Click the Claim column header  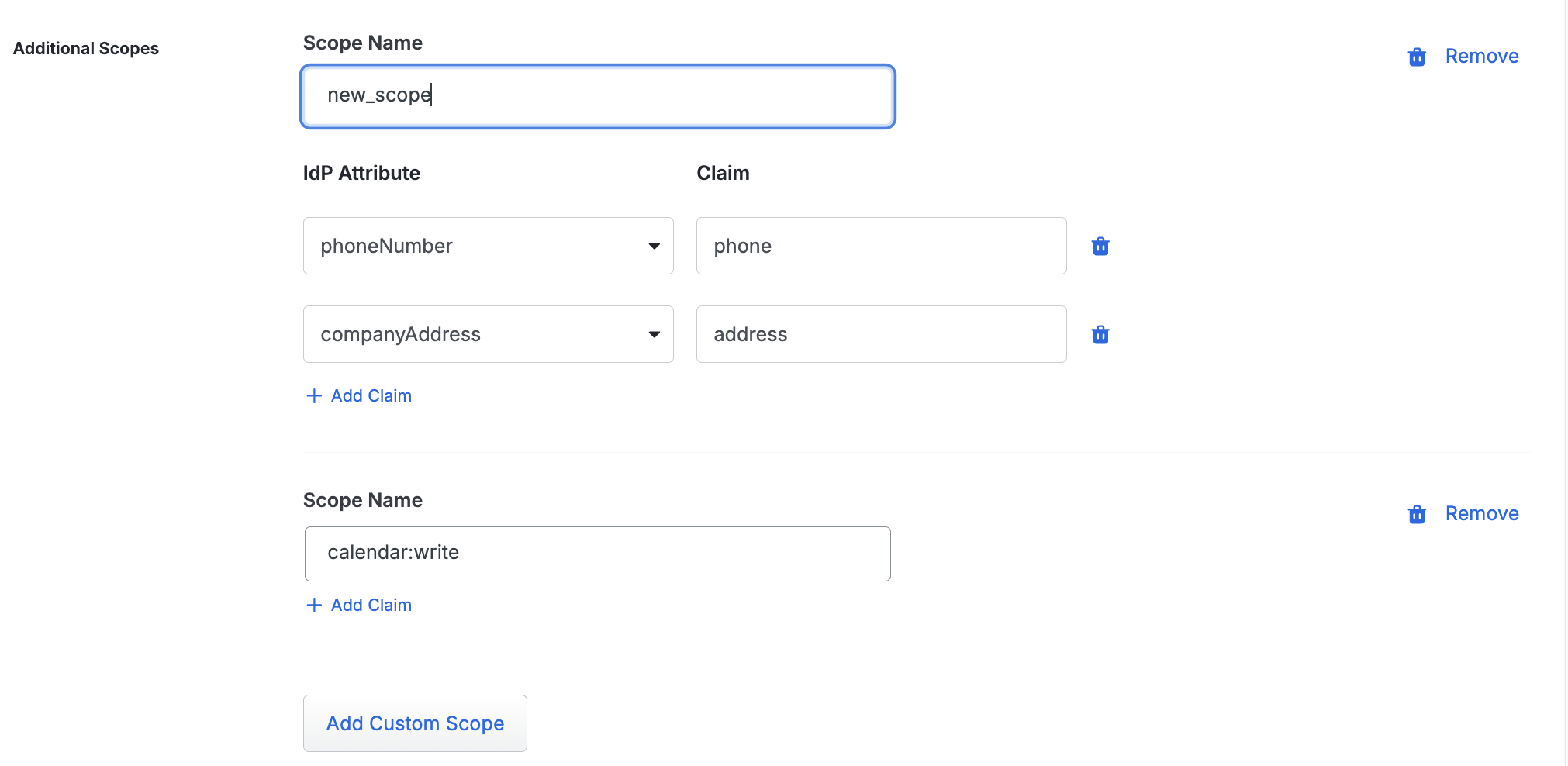pos(722,173)
